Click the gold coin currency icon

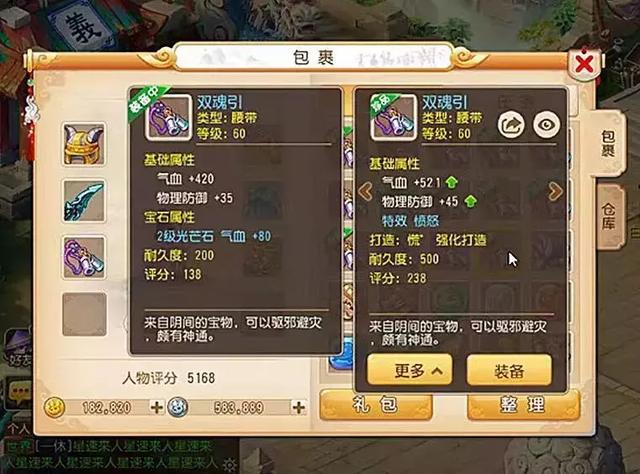(55, 407)
